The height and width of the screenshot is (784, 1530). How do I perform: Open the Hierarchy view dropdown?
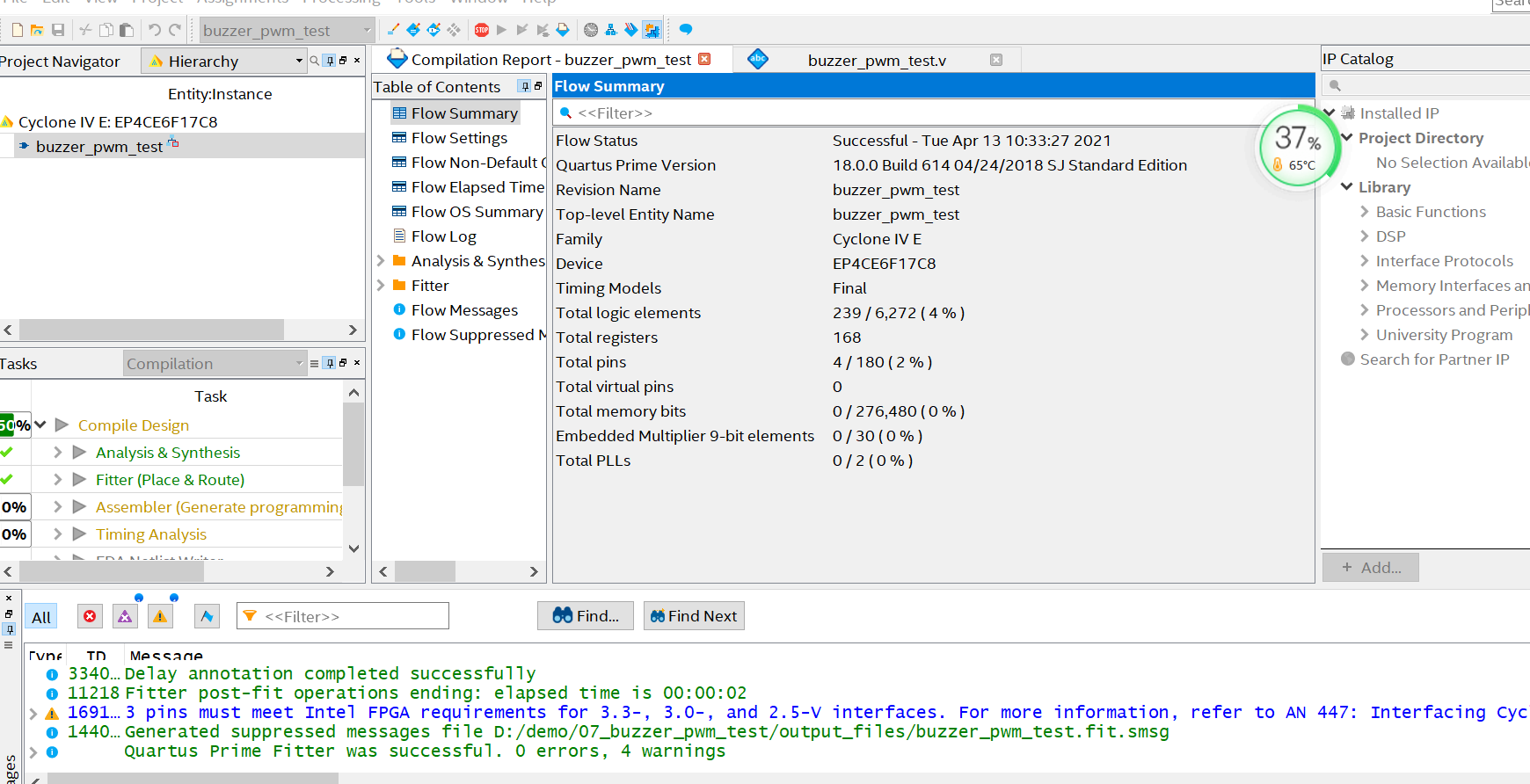[x=224, y=61]
